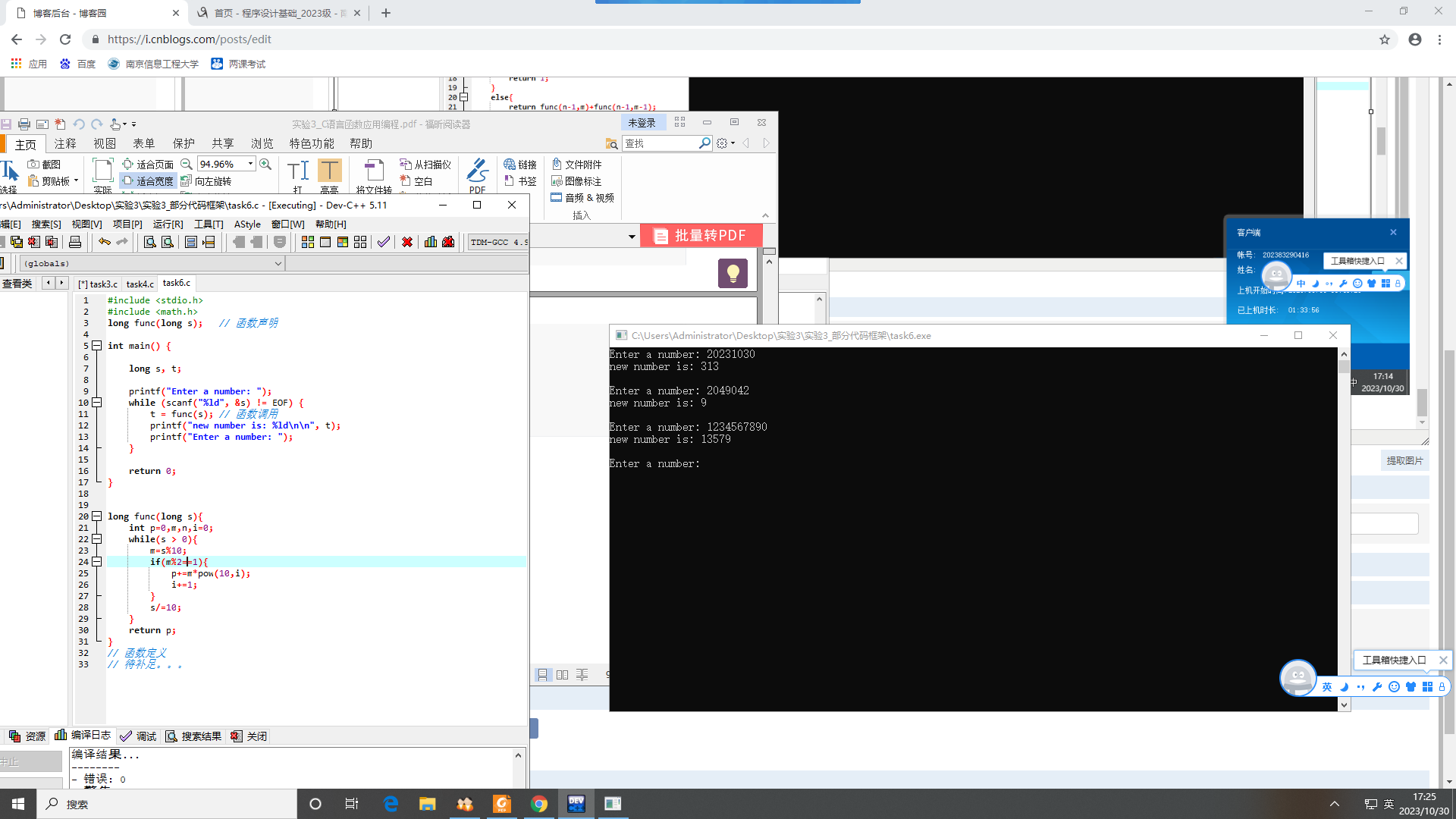Click the 批量转PDF button

coord(698,236)
